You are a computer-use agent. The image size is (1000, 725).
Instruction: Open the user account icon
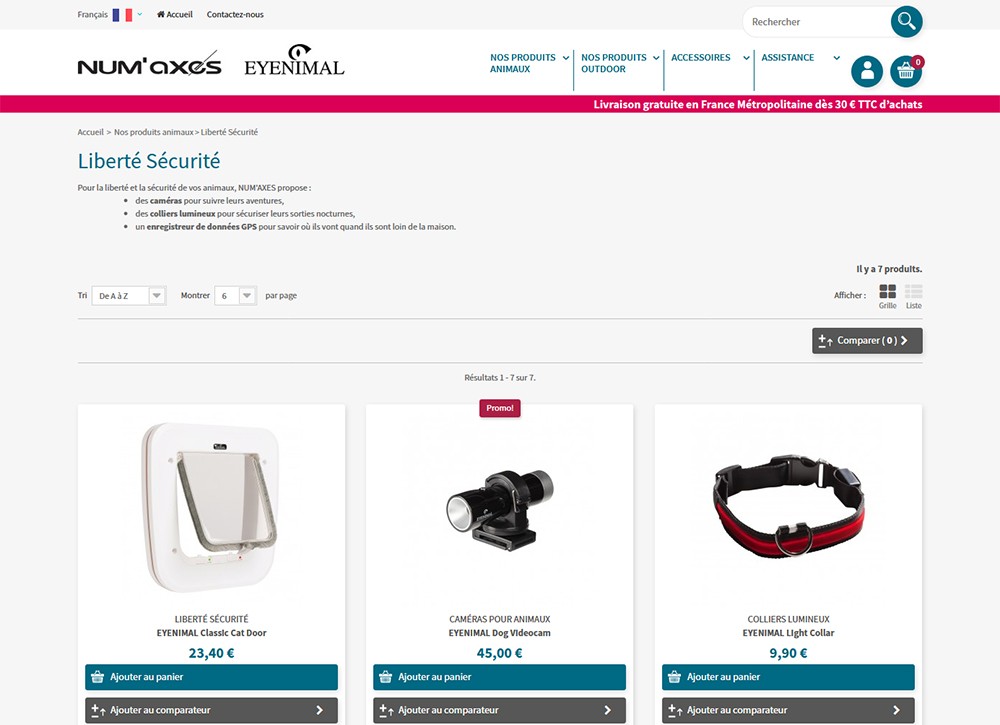(867, 71)
